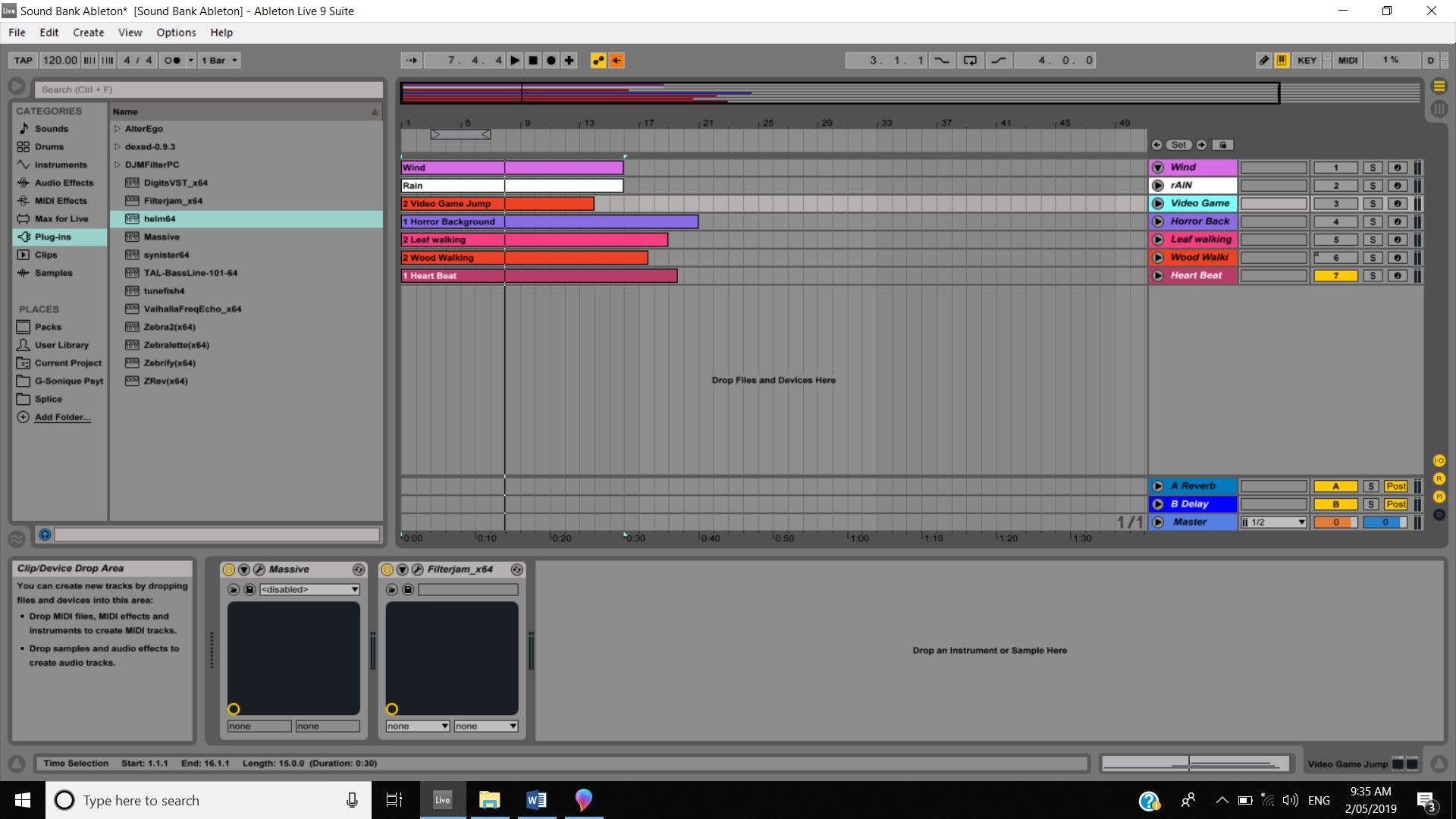Image resolution: width=1456 pixels, height=819 pixels.
Task: Click the Arrangement Record button
Action: (x=551, y=61)
